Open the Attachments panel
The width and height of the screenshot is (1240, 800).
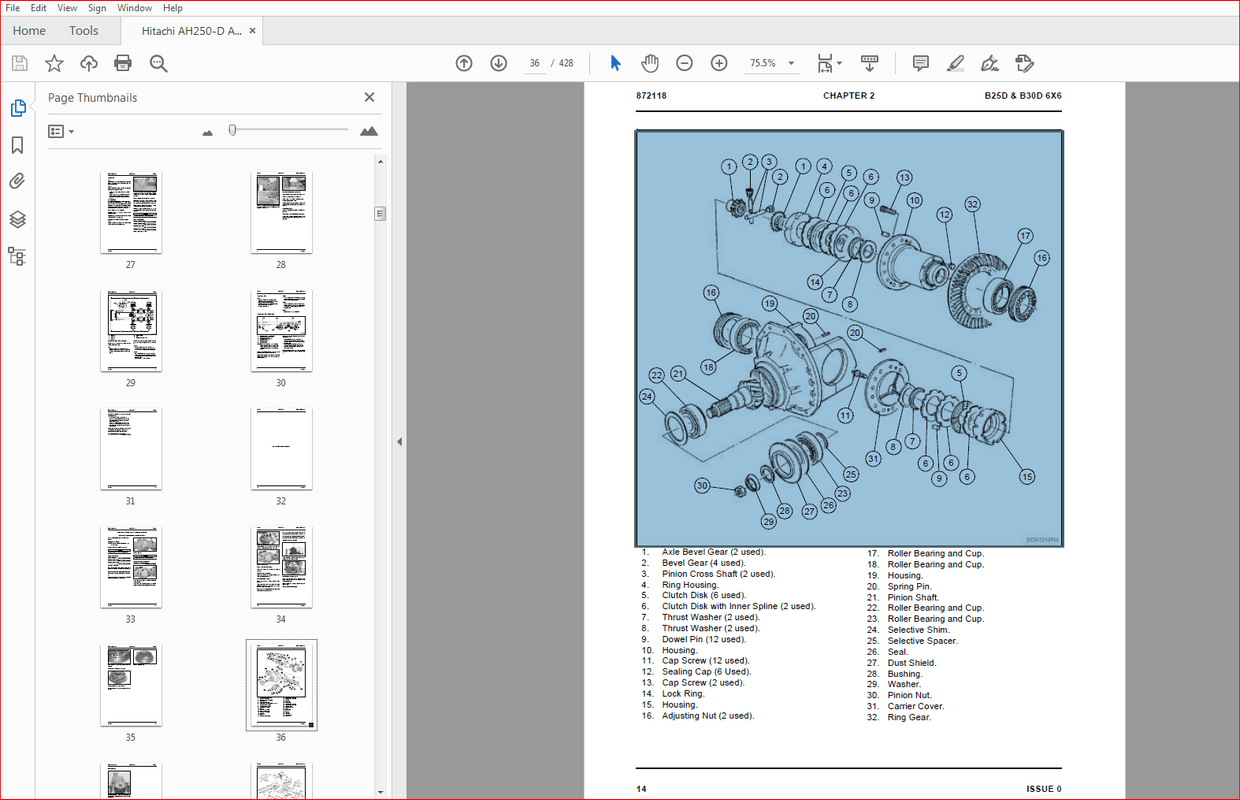point(18,181)
